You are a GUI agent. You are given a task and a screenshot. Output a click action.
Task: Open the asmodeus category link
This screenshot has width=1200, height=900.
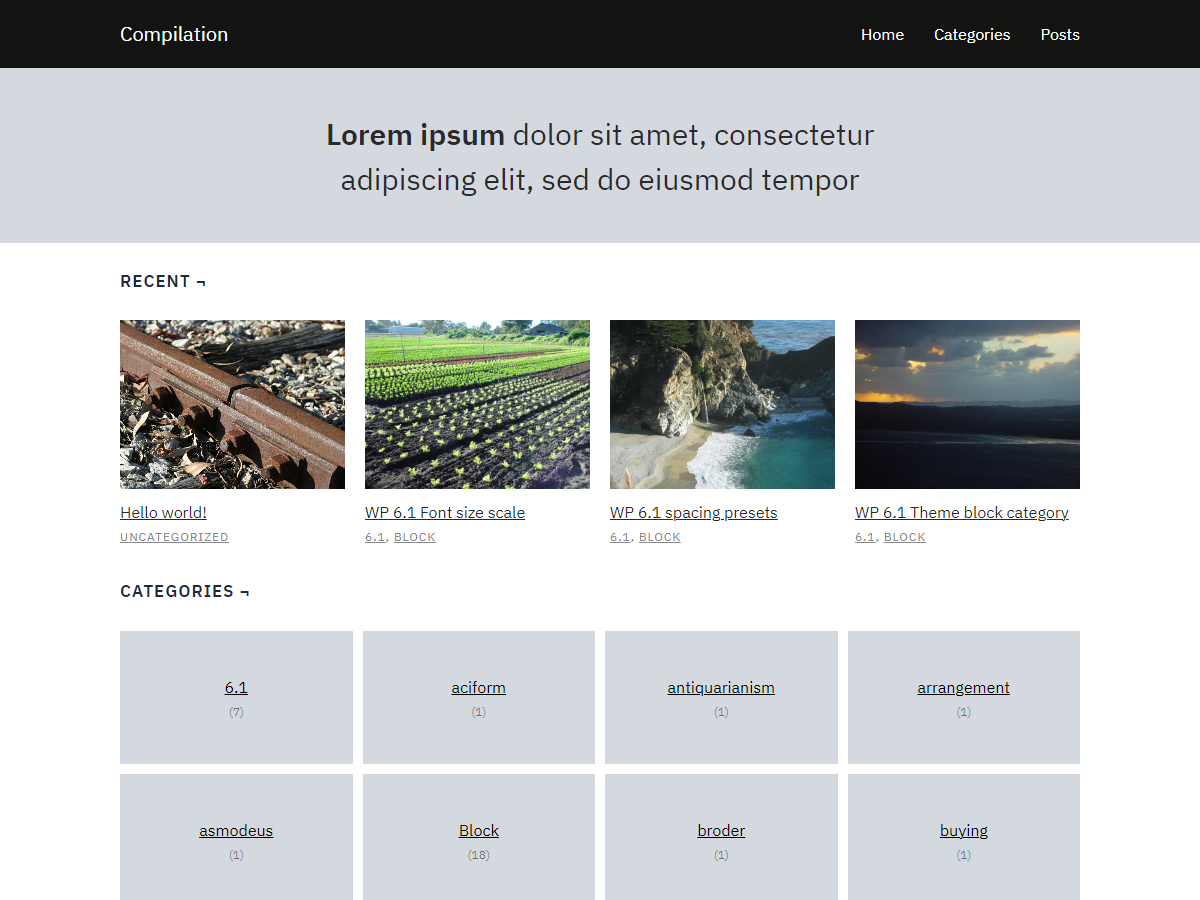click(x=236, y=830)
